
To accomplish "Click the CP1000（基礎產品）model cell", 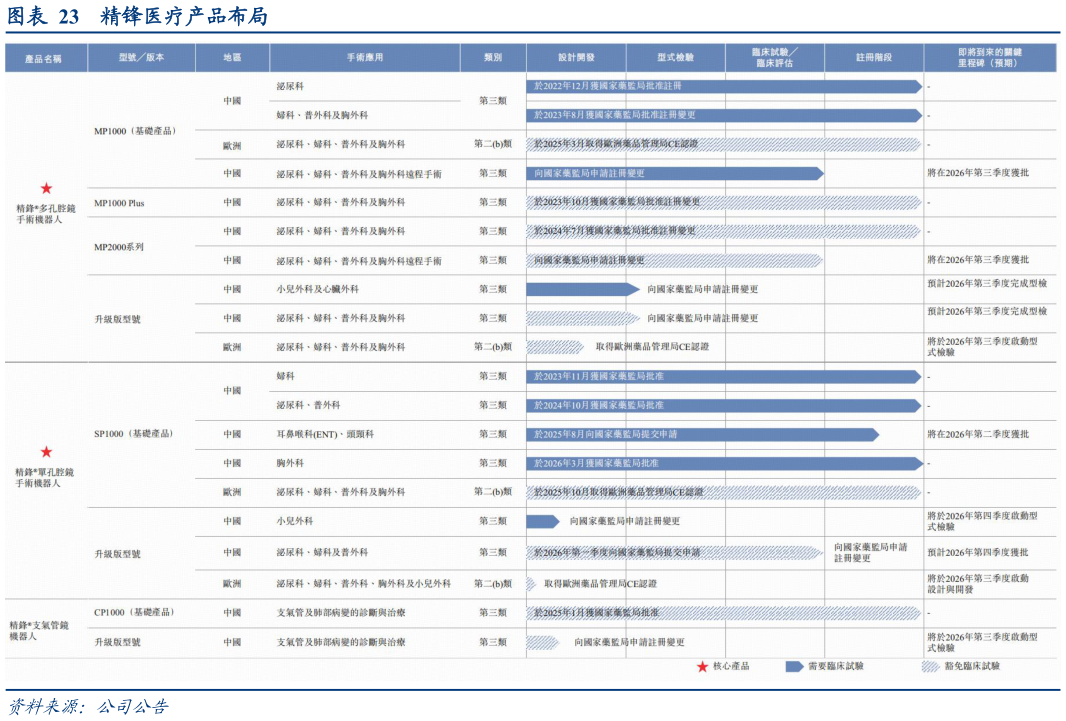I will [134, 612].
